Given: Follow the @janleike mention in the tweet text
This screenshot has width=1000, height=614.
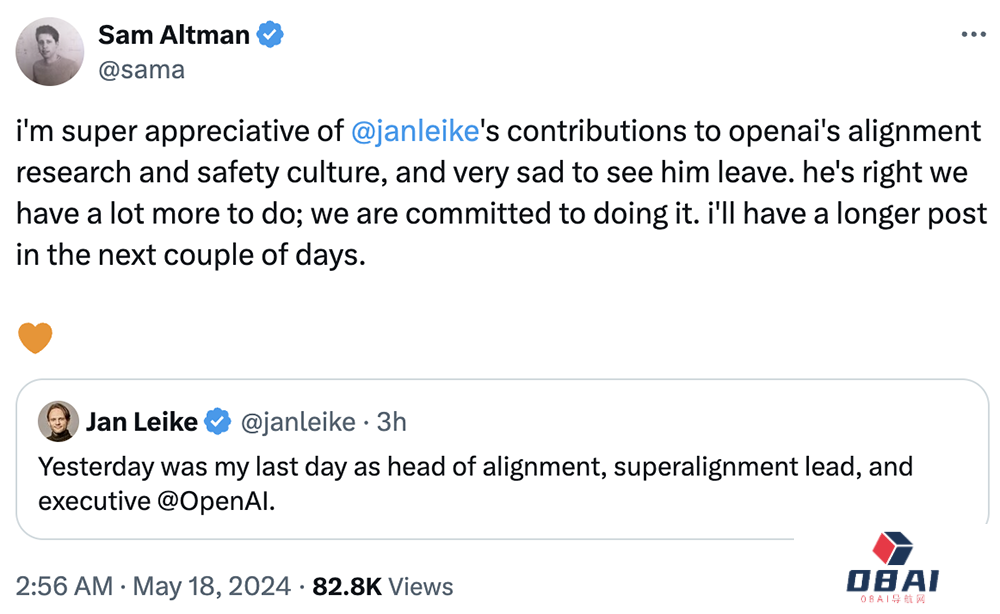Looking at the screenshot, I should [x=415, y=131].
